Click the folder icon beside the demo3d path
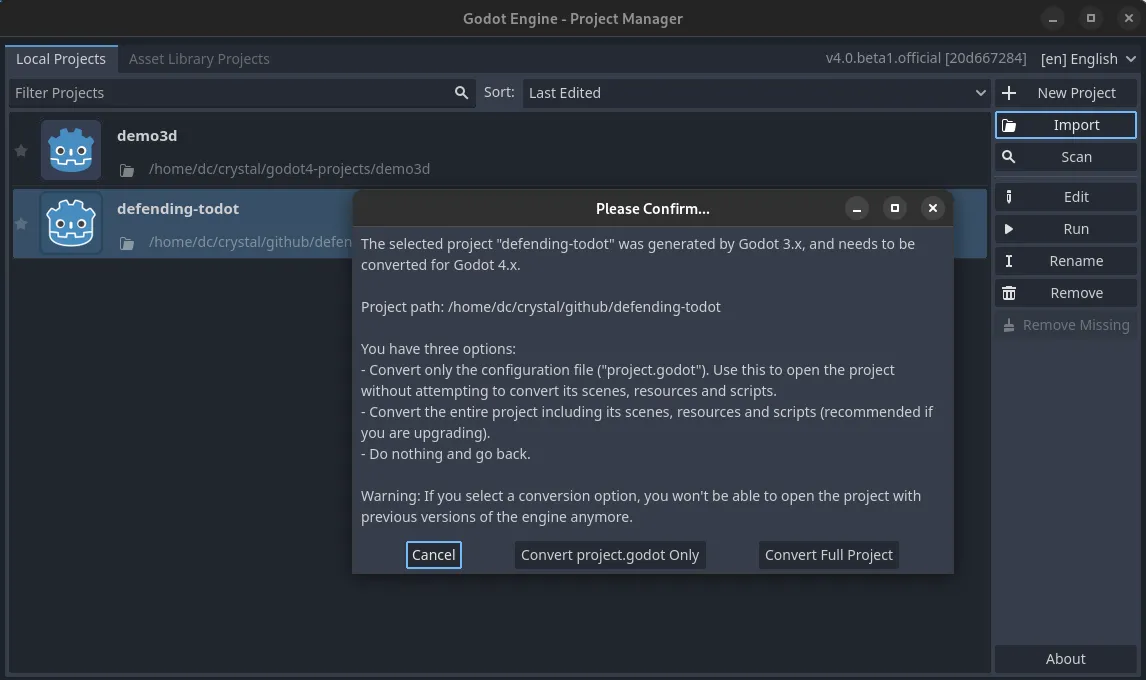 (x=126, y=169)
